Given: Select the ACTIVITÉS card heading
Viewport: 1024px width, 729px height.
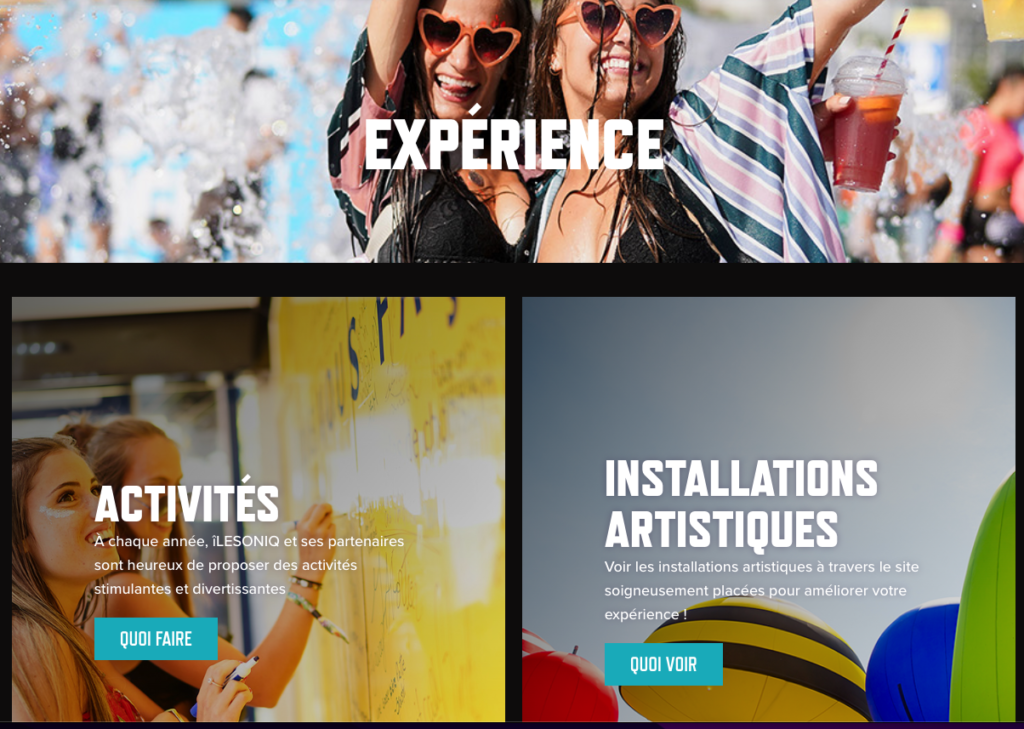Looking at the screenshot, I should coord(187,501).
